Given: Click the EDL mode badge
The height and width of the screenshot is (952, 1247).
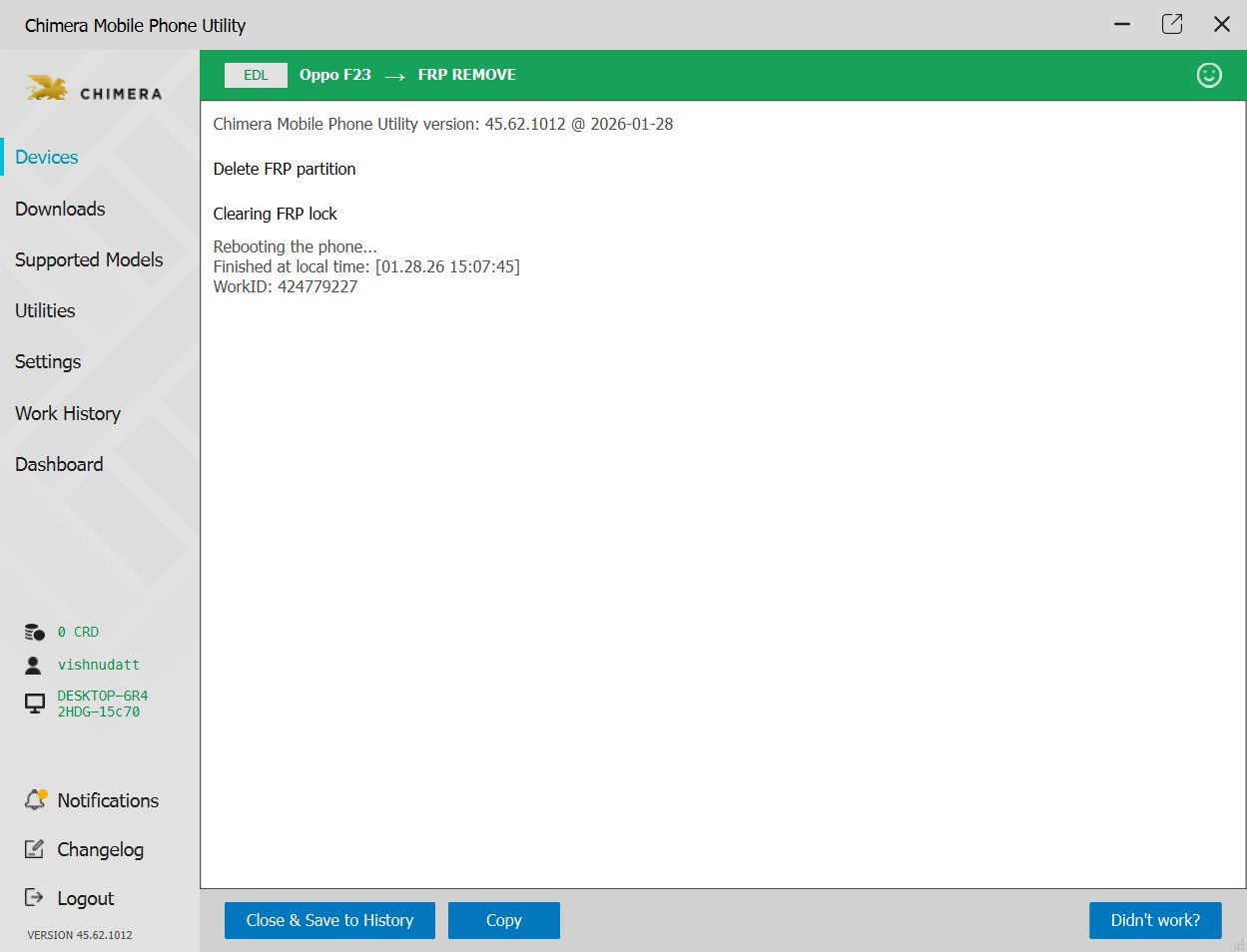Looking at the screenshot, I should point(256,75).
